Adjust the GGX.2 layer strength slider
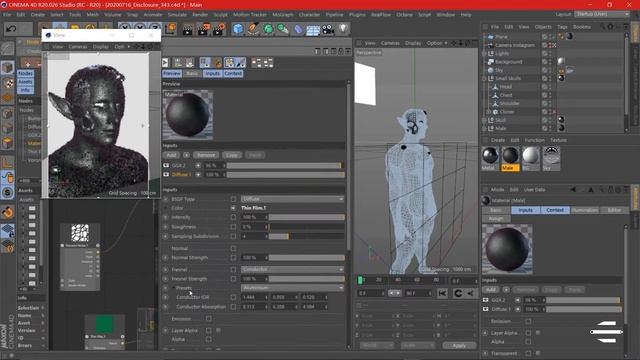This screenshot has width=640, height=360. (286, 165)
